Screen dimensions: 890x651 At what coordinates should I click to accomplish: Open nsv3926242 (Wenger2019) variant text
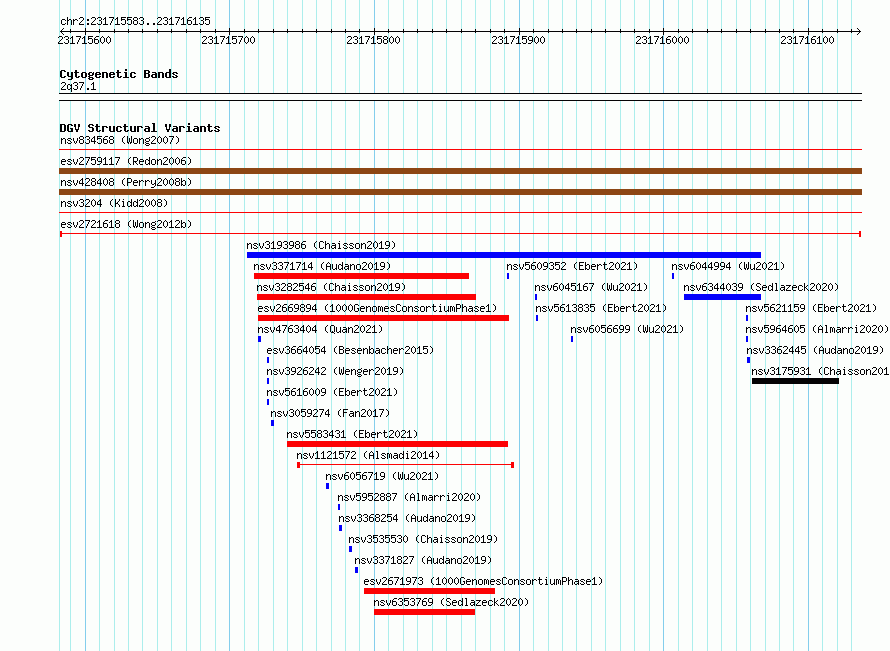[335, 371]
